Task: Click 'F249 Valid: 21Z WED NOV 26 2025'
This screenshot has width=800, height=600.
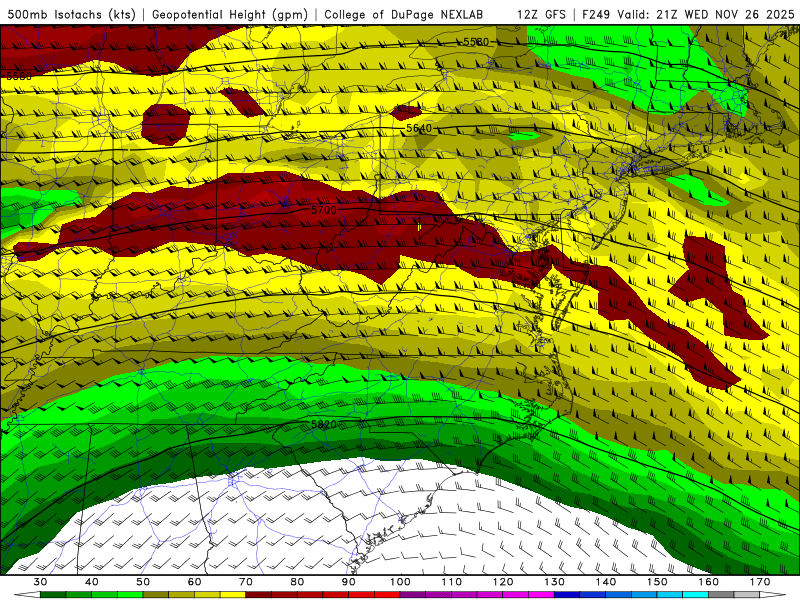Action: tap(688, 14)
